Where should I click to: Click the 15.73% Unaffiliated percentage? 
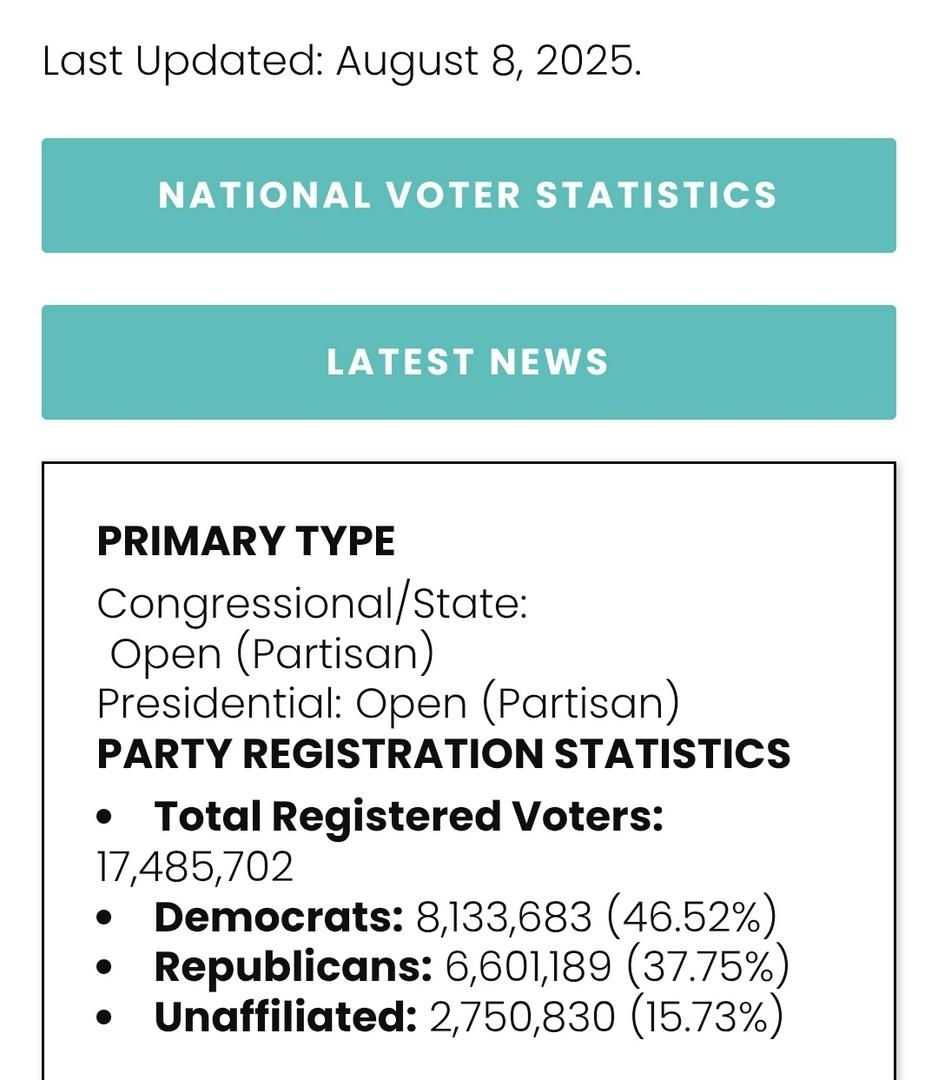click(x=706, y=1017)
